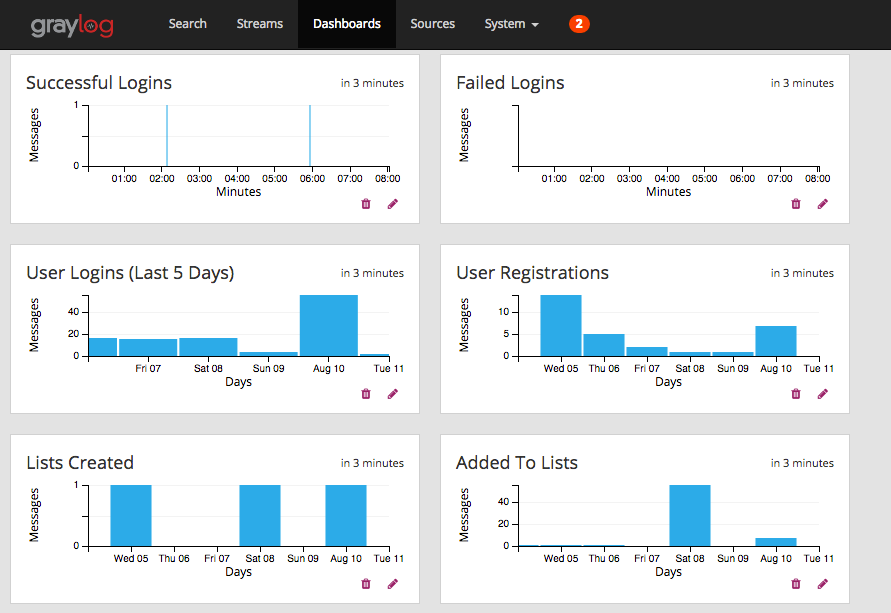Open the notifications badge showing 2
The height and width of the screenshot is (613, 891).
[x=579, y=24]
